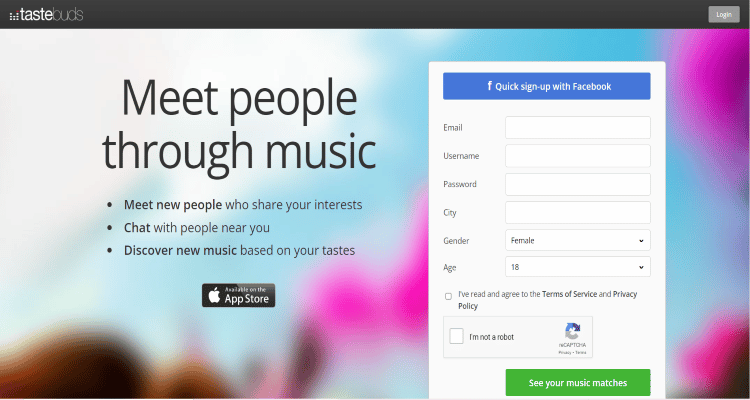The image size is (750, 400).
Task: Click the reCAPTCHA Terms link
Action: click(x=581, y=353)
